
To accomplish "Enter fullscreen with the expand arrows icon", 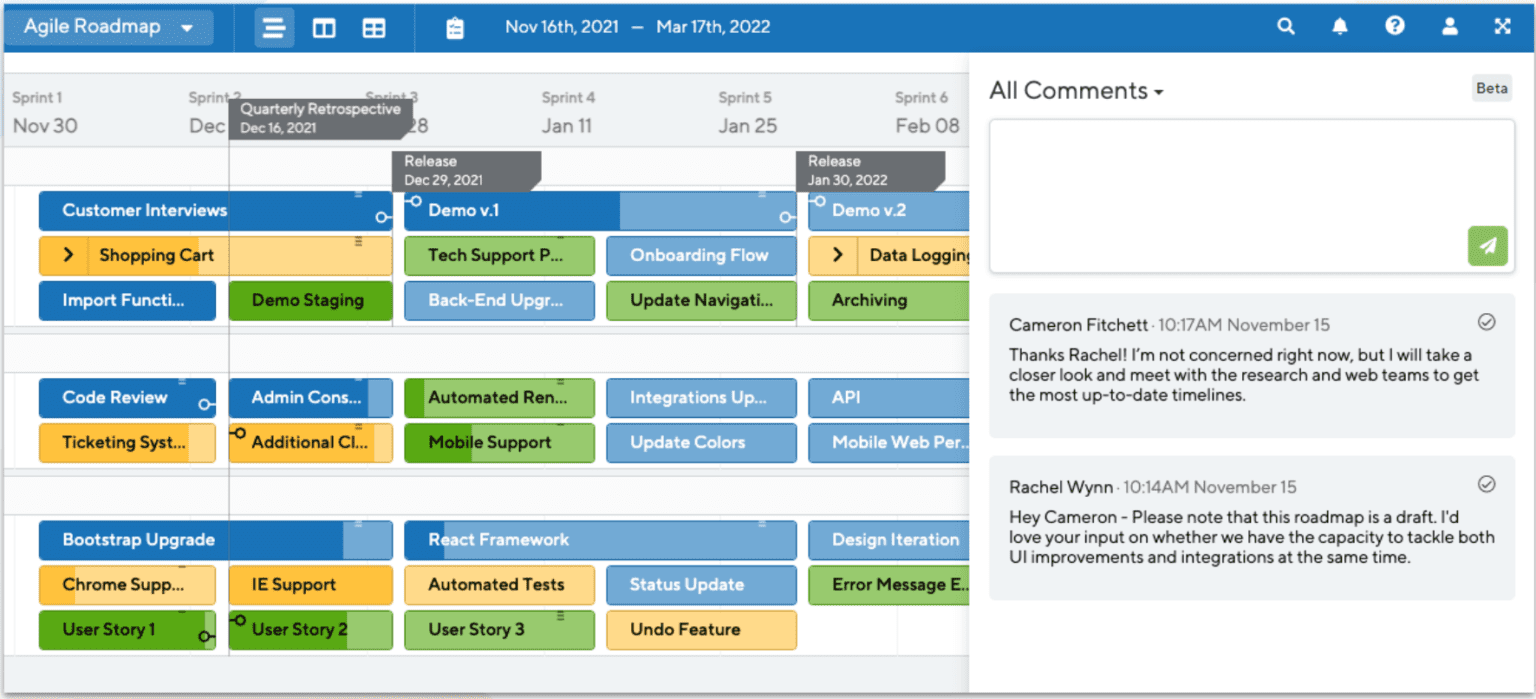I will click(1503, 26).
